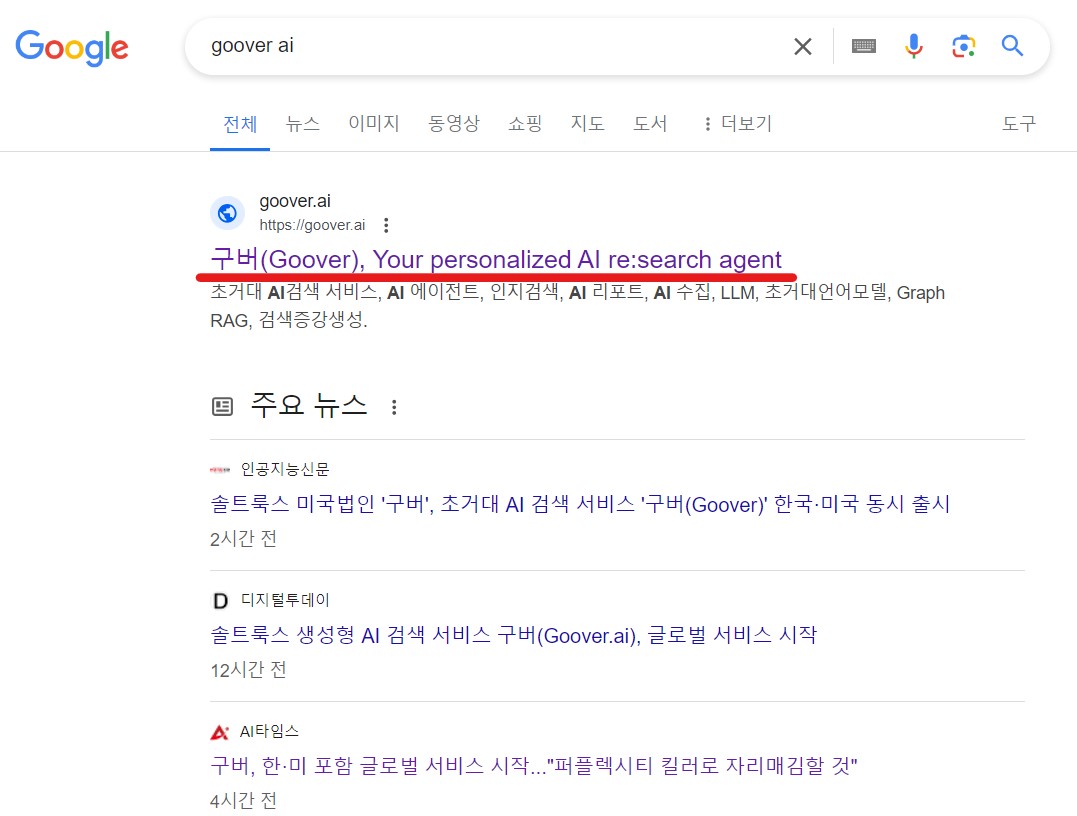Open 구버(Goover), Your personalized AI re:search agent result

[496, 260]
